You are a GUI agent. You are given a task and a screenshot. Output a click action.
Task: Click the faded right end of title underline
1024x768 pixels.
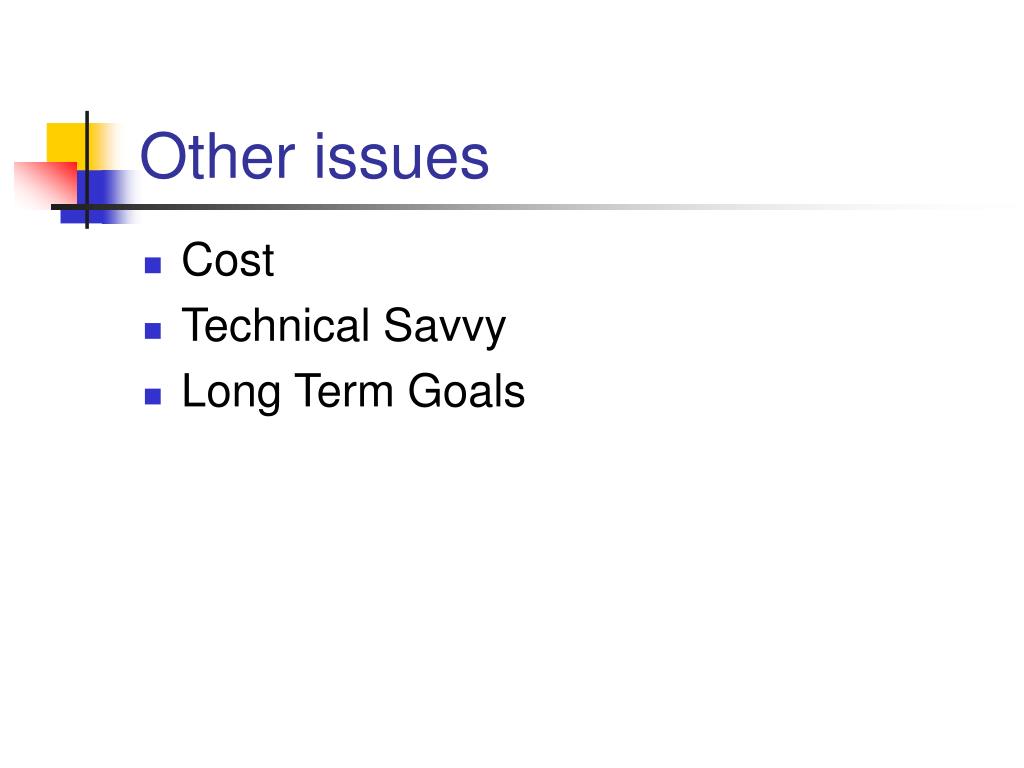coord(947,207)
